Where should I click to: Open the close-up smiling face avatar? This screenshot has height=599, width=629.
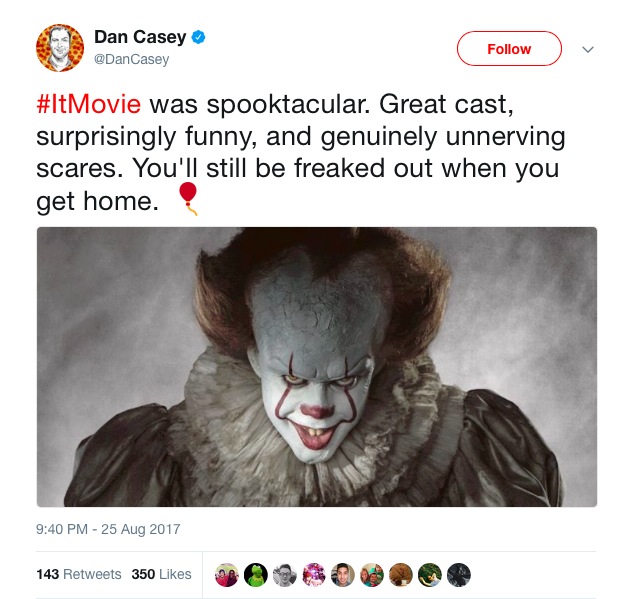[343, 575]
